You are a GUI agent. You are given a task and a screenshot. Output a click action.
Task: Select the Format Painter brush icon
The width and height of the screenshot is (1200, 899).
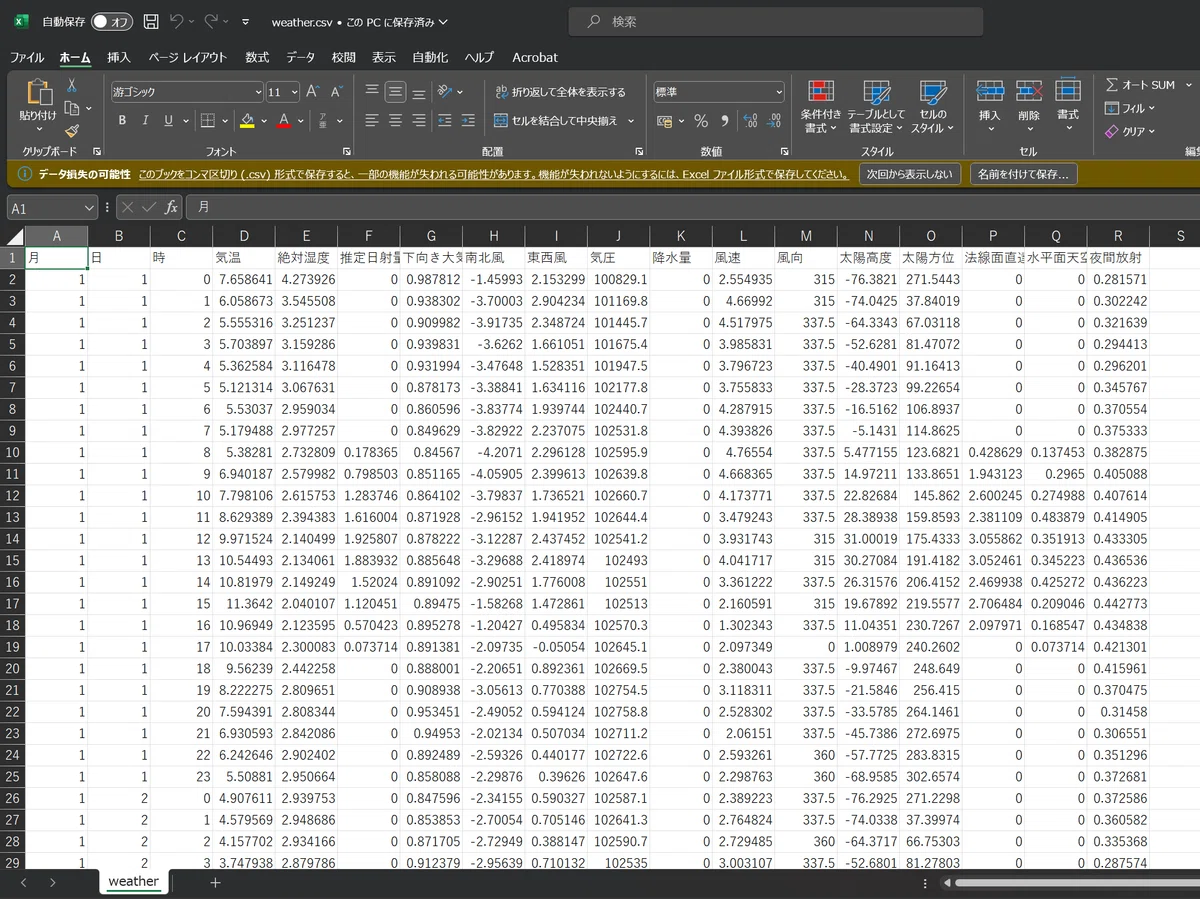point(72,131)
